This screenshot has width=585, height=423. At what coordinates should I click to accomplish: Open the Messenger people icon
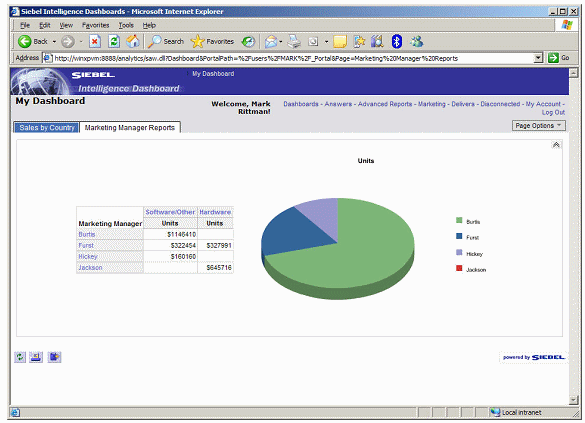click(416, 41)
